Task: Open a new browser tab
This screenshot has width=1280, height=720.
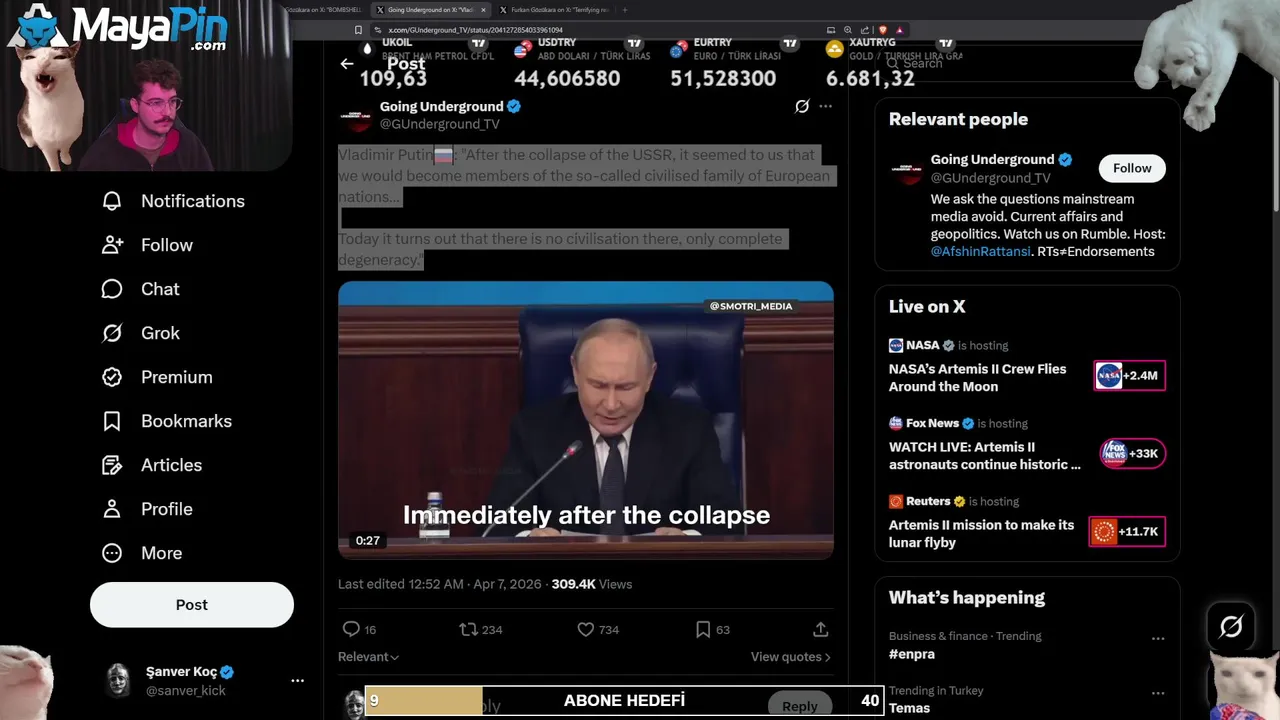Action: tap(625, 10)
